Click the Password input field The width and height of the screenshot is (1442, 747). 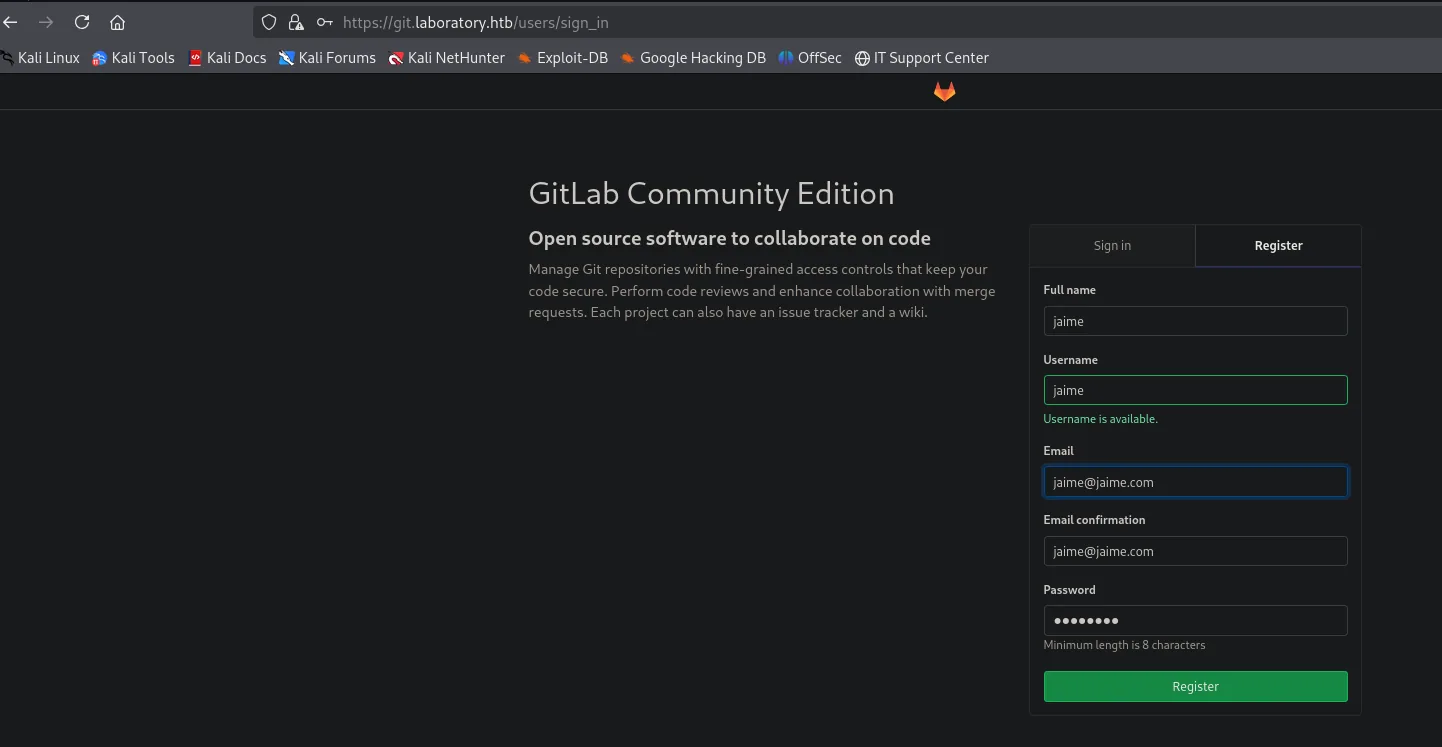[1195, 620]
